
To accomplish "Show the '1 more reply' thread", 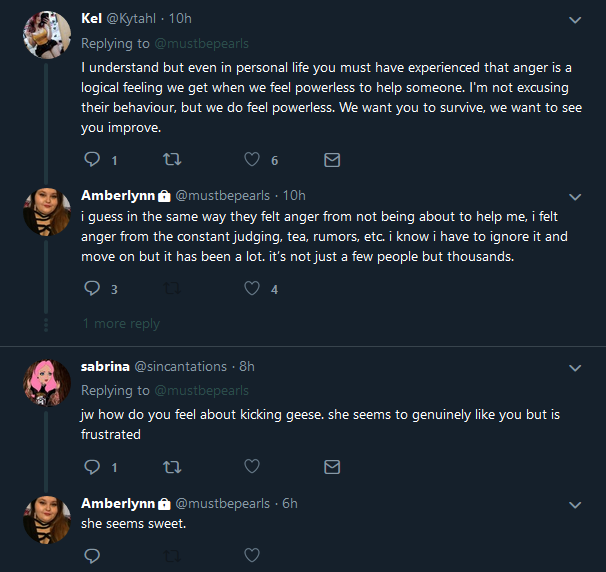I will [121, 323].
